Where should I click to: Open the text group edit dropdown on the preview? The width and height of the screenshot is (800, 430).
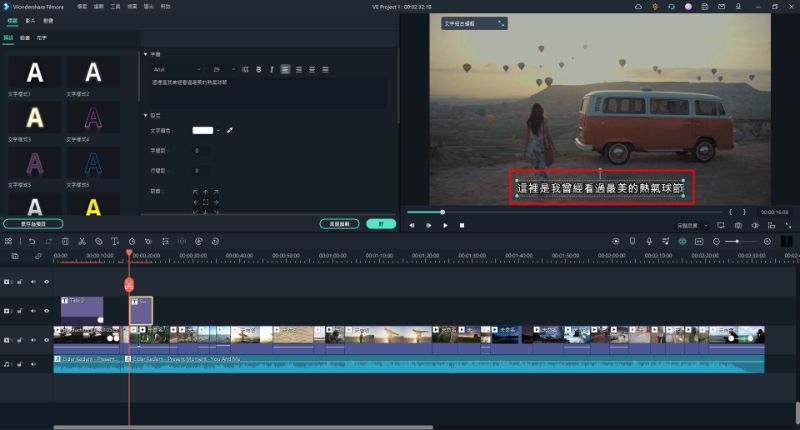point(474,23)
